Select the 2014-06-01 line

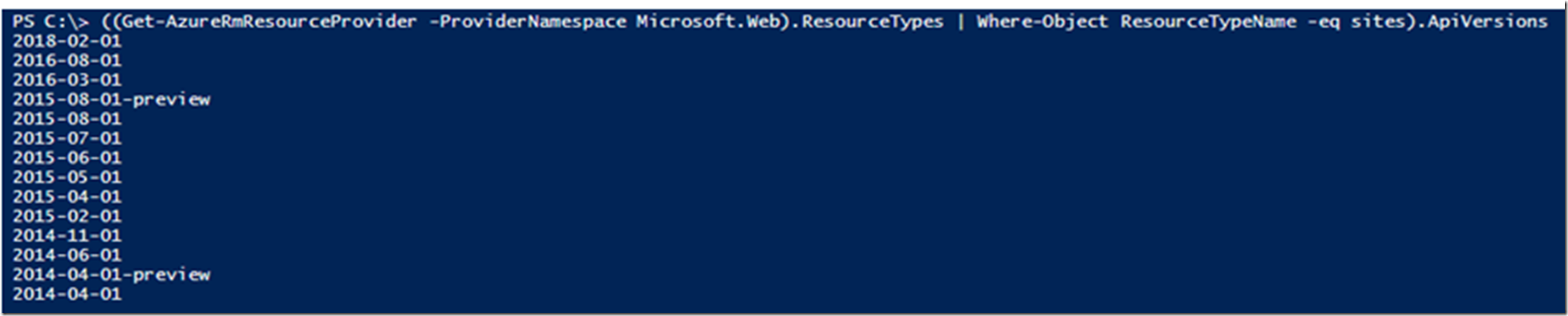[x=67, y=256]
